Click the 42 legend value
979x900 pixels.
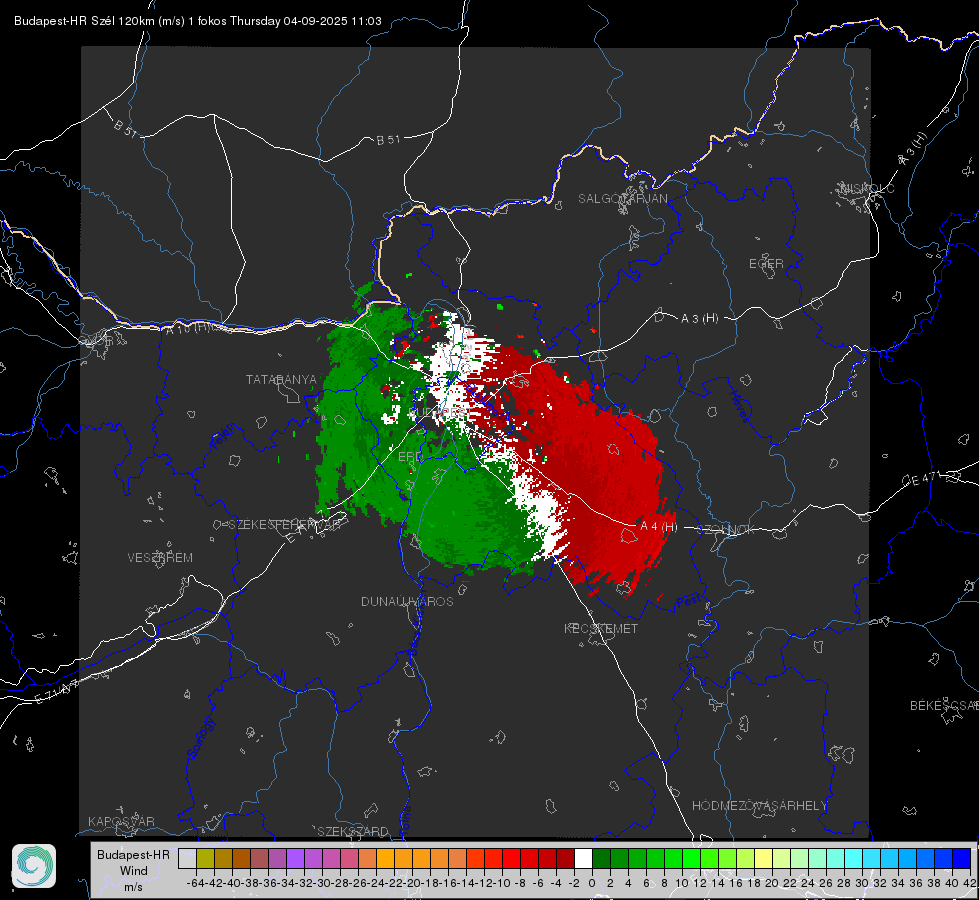pyautogui.click(x=970, y=883)
